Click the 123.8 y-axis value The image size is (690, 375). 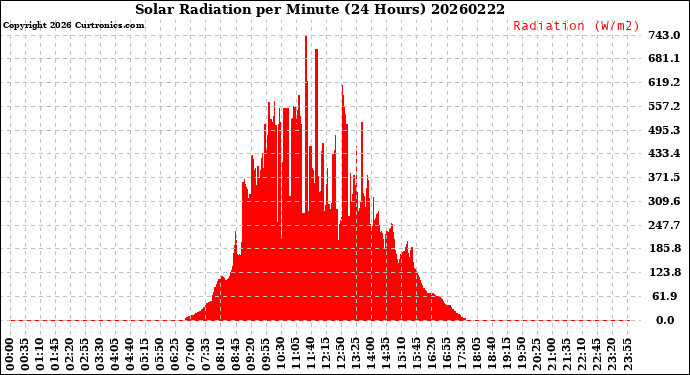pyautogui.click(x=664, y=272)
